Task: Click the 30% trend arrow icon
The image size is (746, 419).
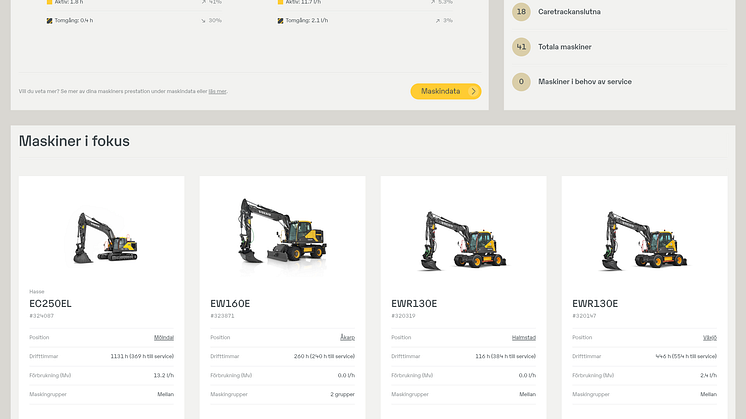Action: click(x=204, y=21)
